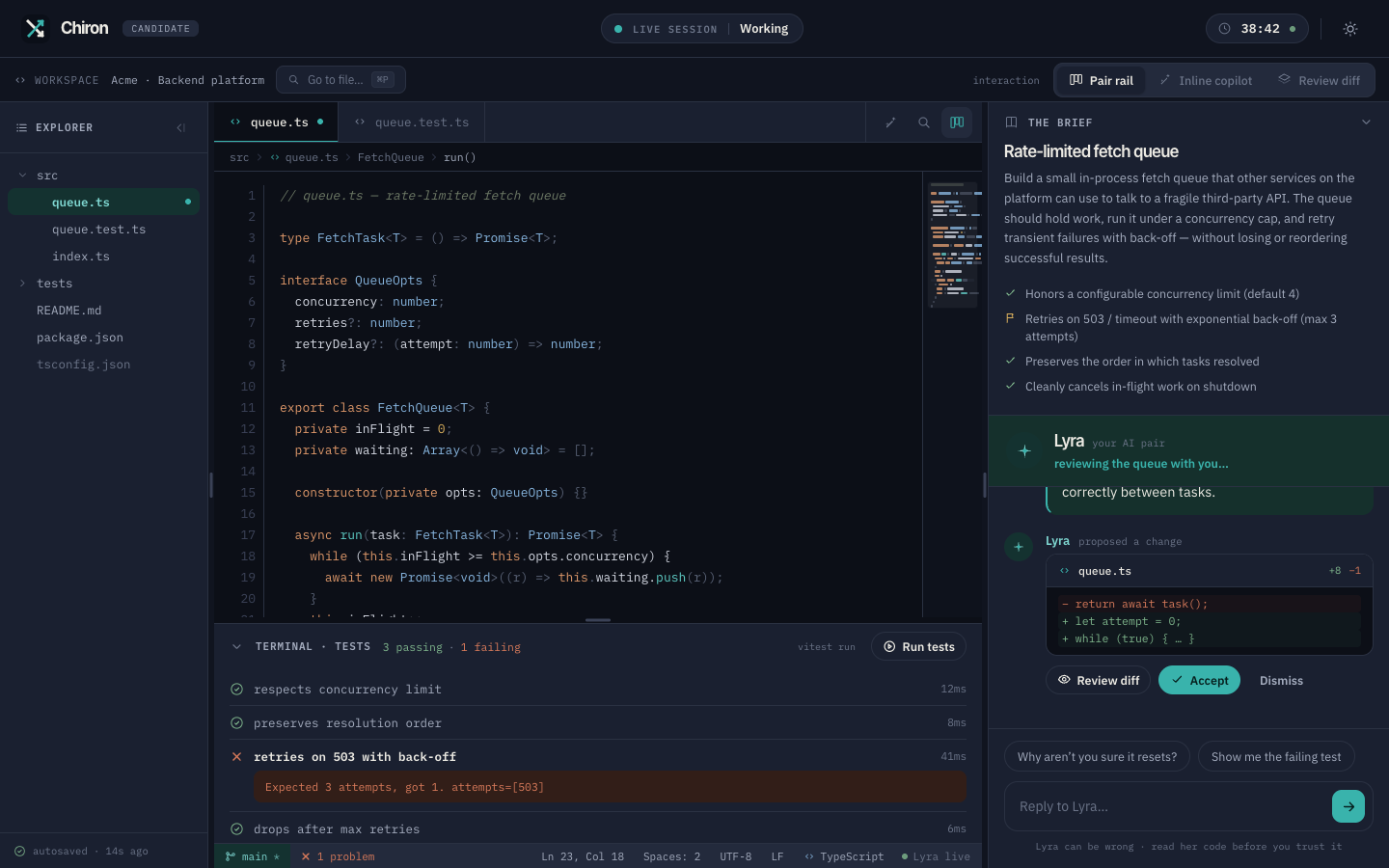Click the queue.ts file icon in proposed change
This screenshot has height=868, width=1389.
click(x=1064, y=571)
